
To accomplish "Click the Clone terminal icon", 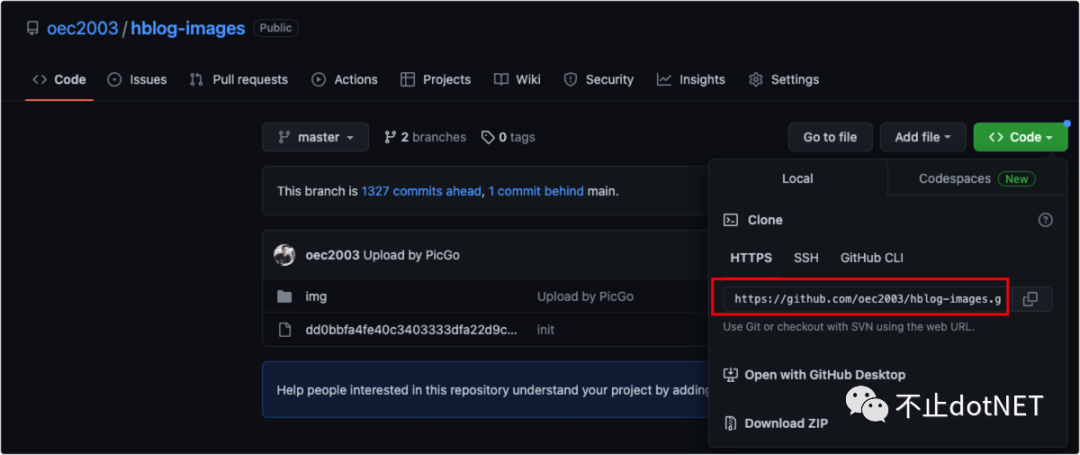I will click(x=730, y=220).
